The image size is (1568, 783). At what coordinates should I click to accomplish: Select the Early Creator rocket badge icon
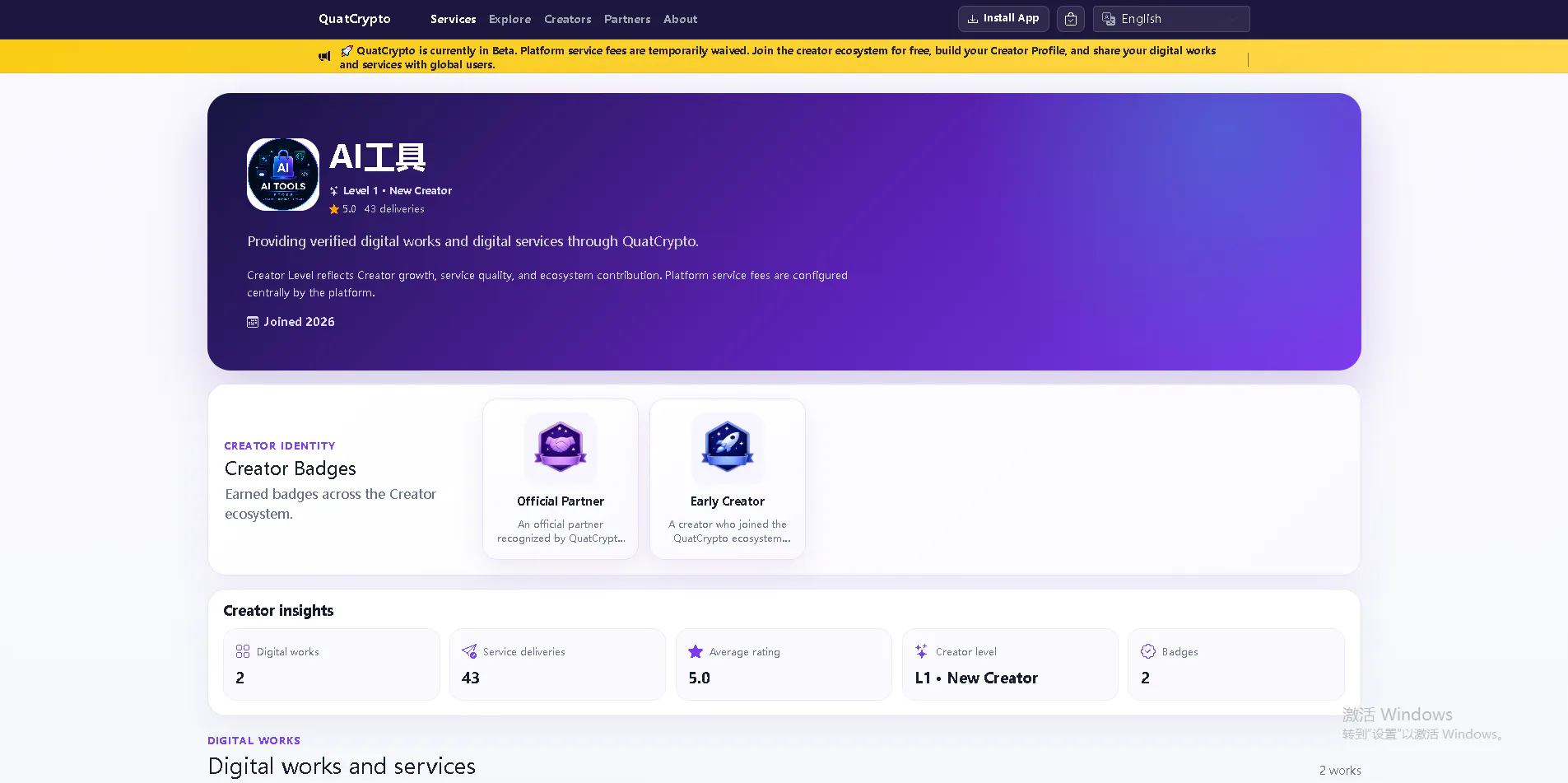[728, 447]
